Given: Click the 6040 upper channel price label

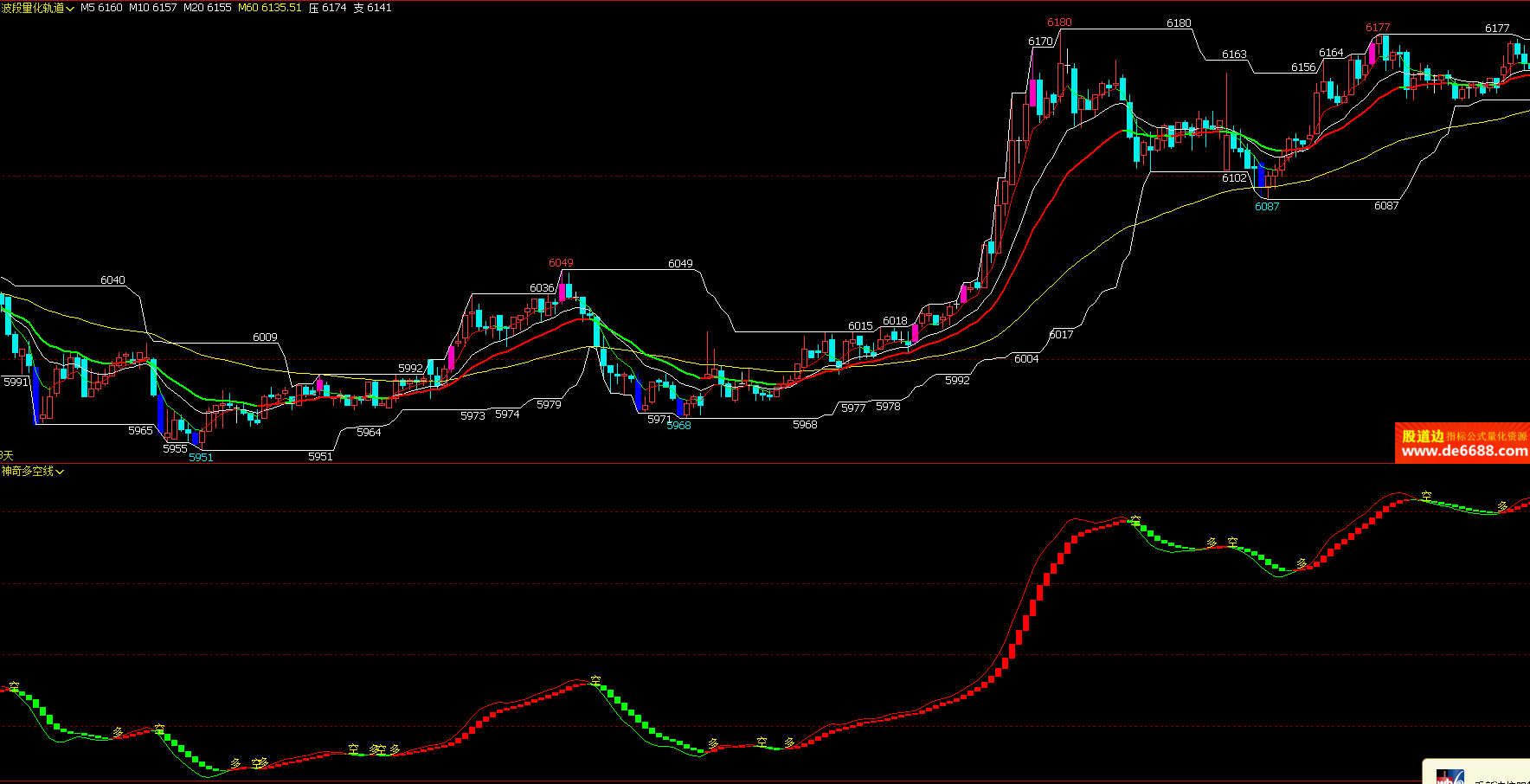Looking at the screenshot, I should [112, 280].
